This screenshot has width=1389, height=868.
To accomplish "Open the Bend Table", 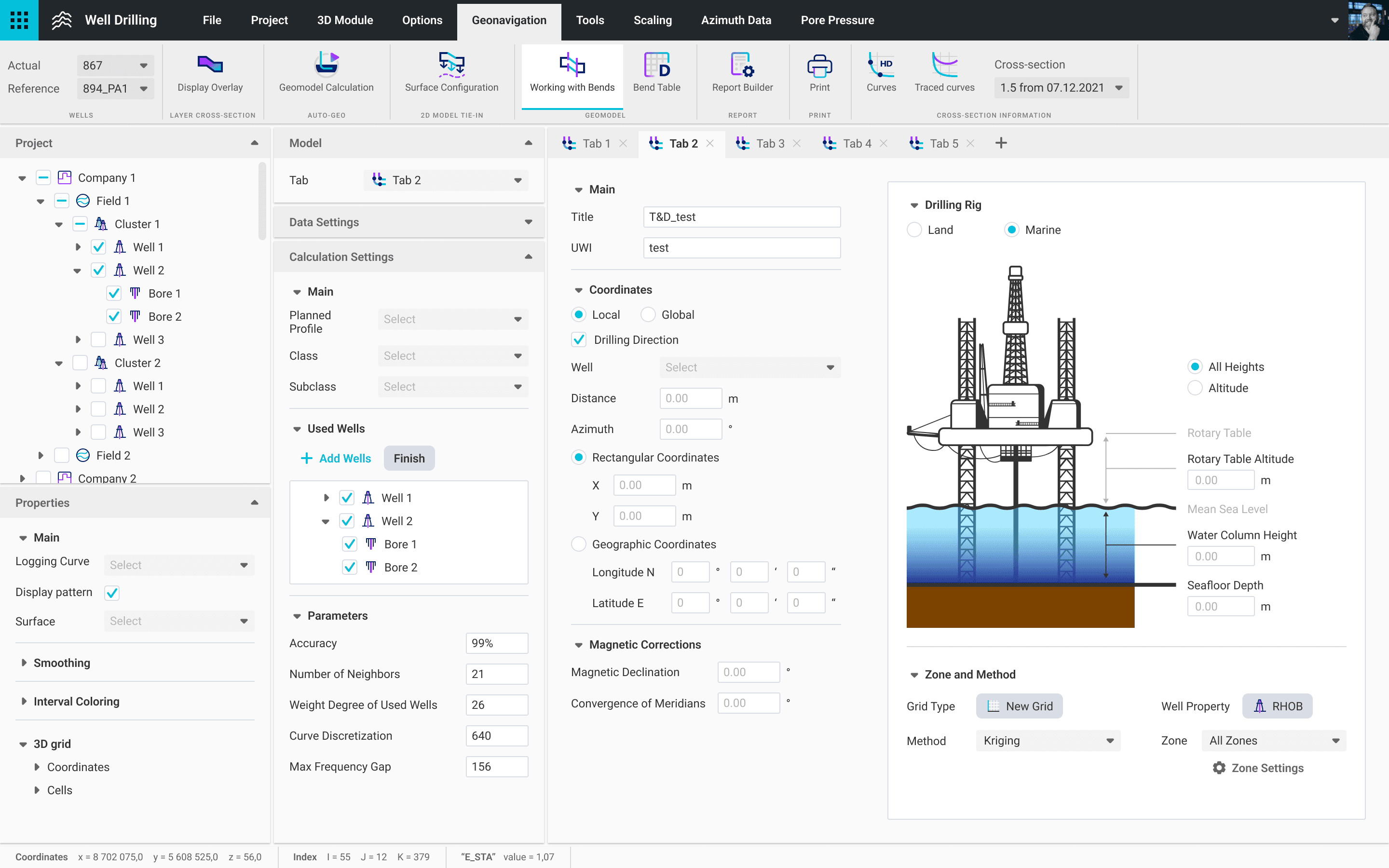I will pyautogui.click(x=656, y=73).
